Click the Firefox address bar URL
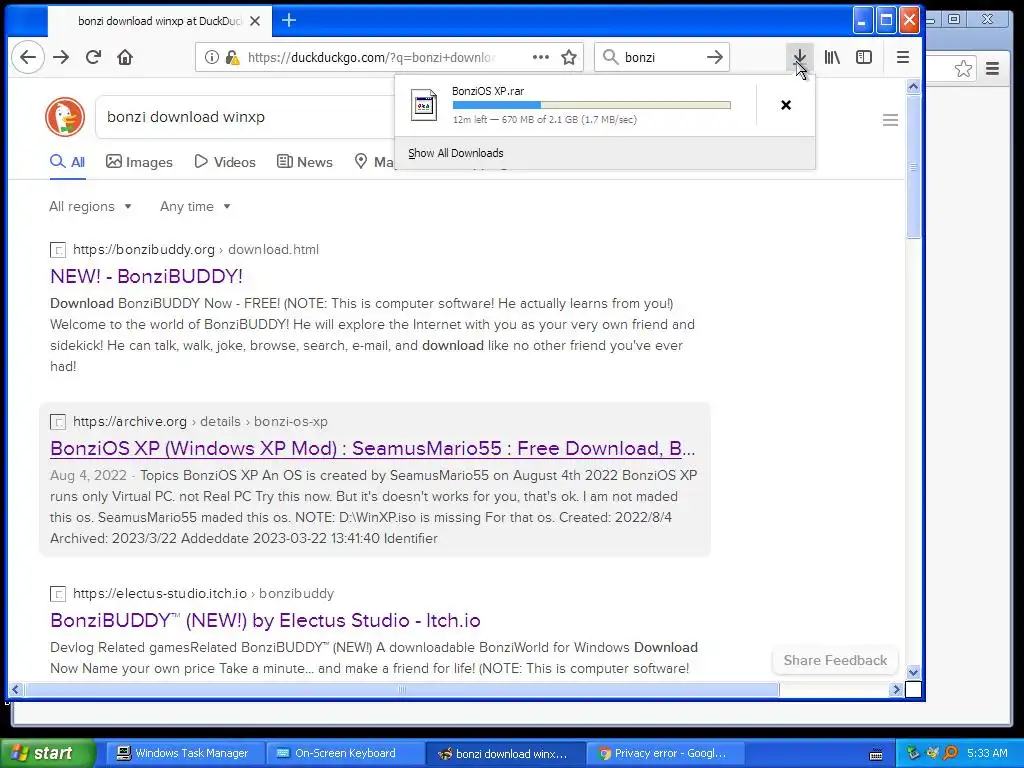 (x=371, y=57)
